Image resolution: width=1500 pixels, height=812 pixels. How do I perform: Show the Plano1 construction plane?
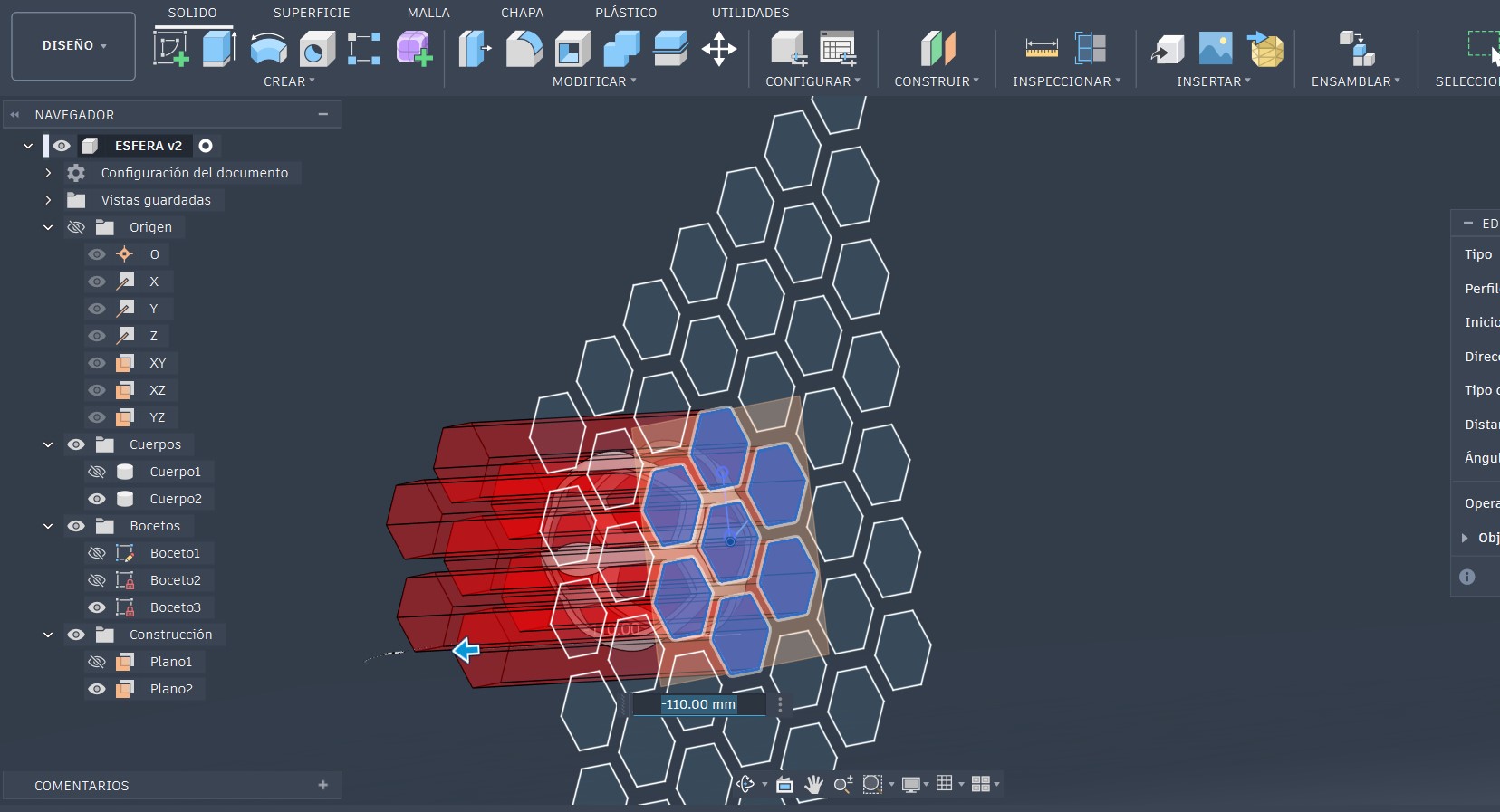tap(97, 662)
